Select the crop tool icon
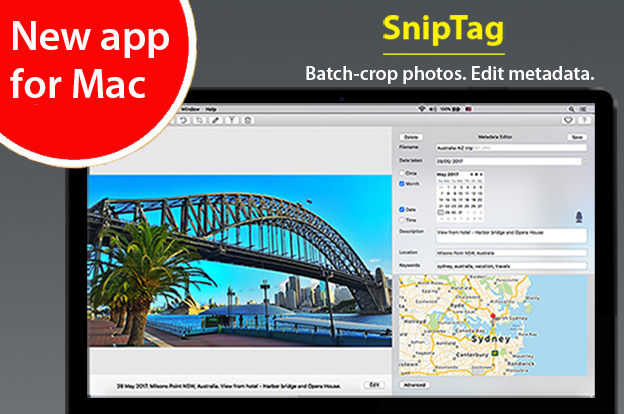Screen dimensions: 624x414 click(198, 120)
